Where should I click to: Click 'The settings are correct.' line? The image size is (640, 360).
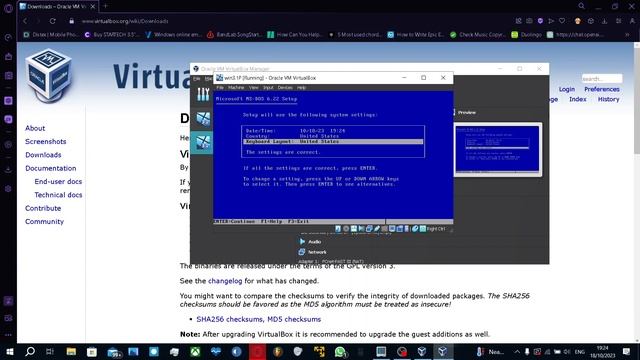[x=283, y=152]
